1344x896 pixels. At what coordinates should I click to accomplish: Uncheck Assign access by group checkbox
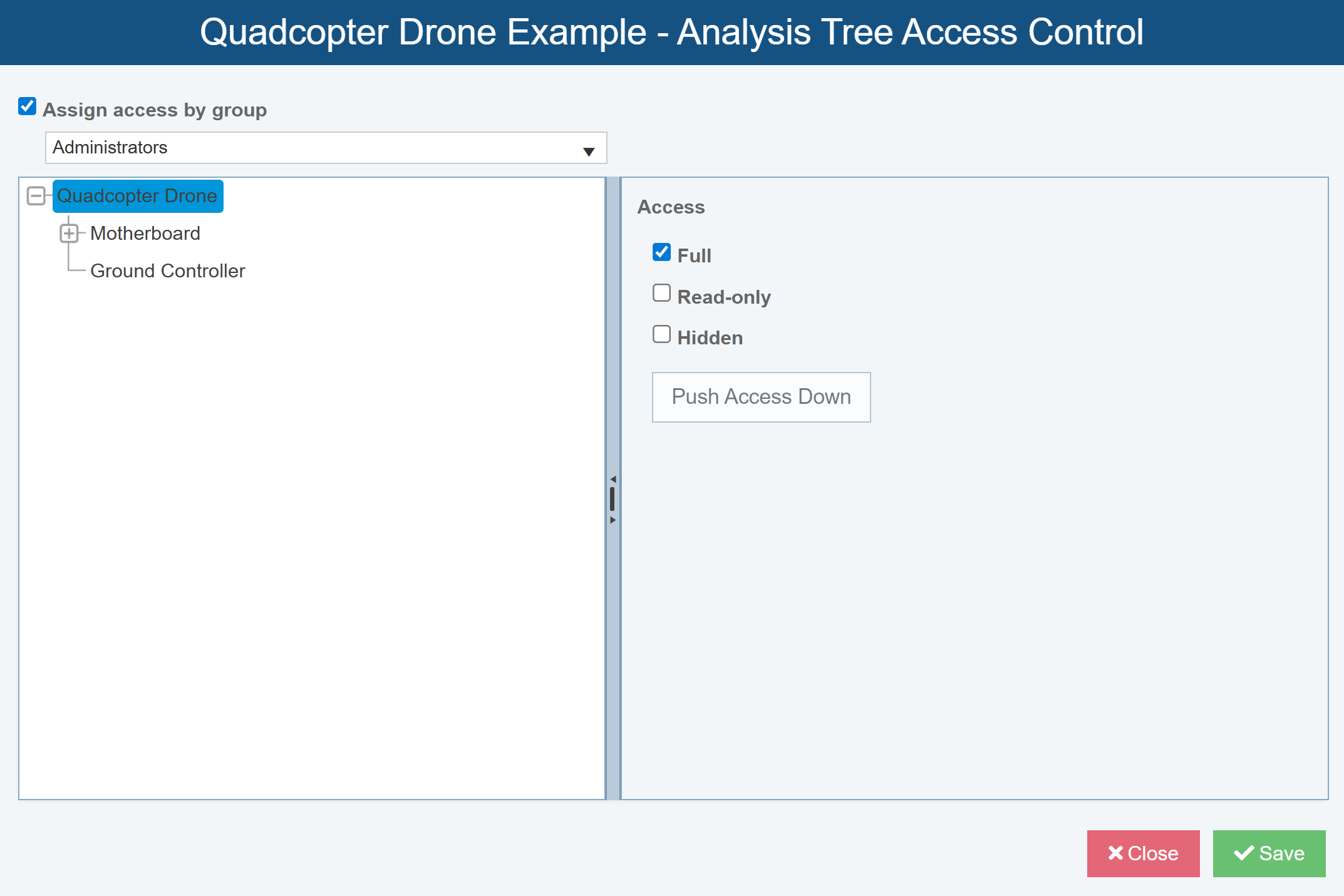pos(28,106)
